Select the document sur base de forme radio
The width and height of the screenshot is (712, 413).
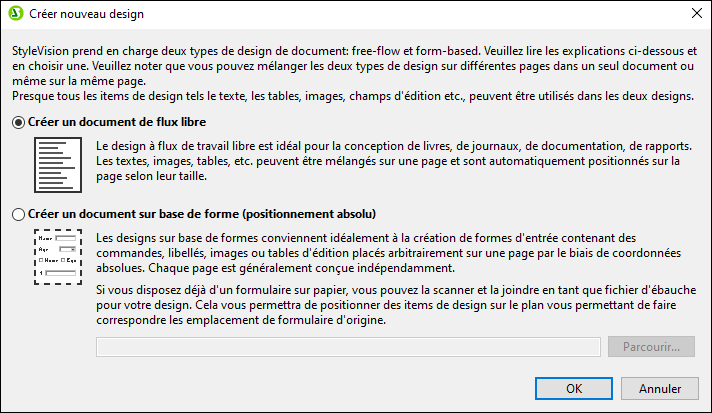(x=18, y=214)
